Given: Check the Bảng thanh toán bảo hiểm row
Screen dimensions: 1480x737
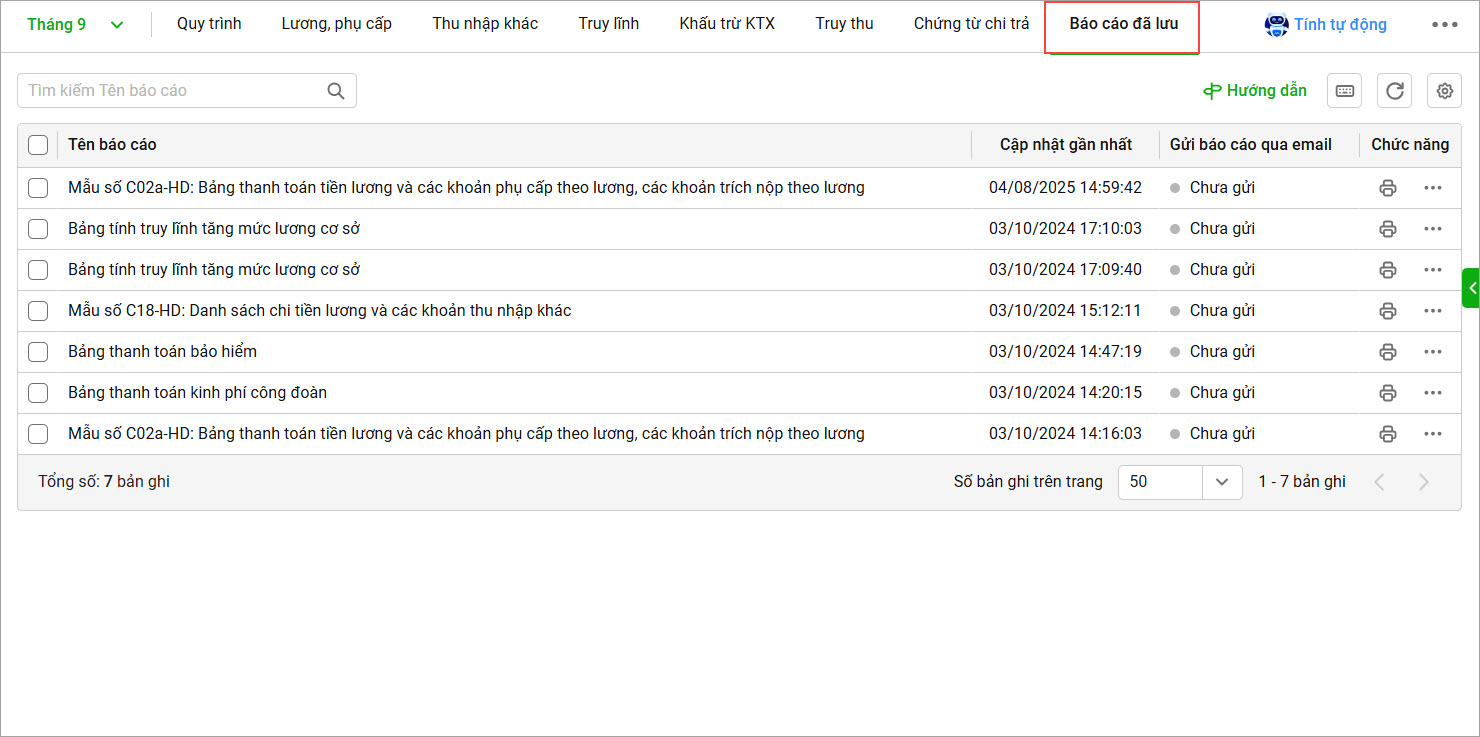Looking at the screenshot, I should point(38,352).
